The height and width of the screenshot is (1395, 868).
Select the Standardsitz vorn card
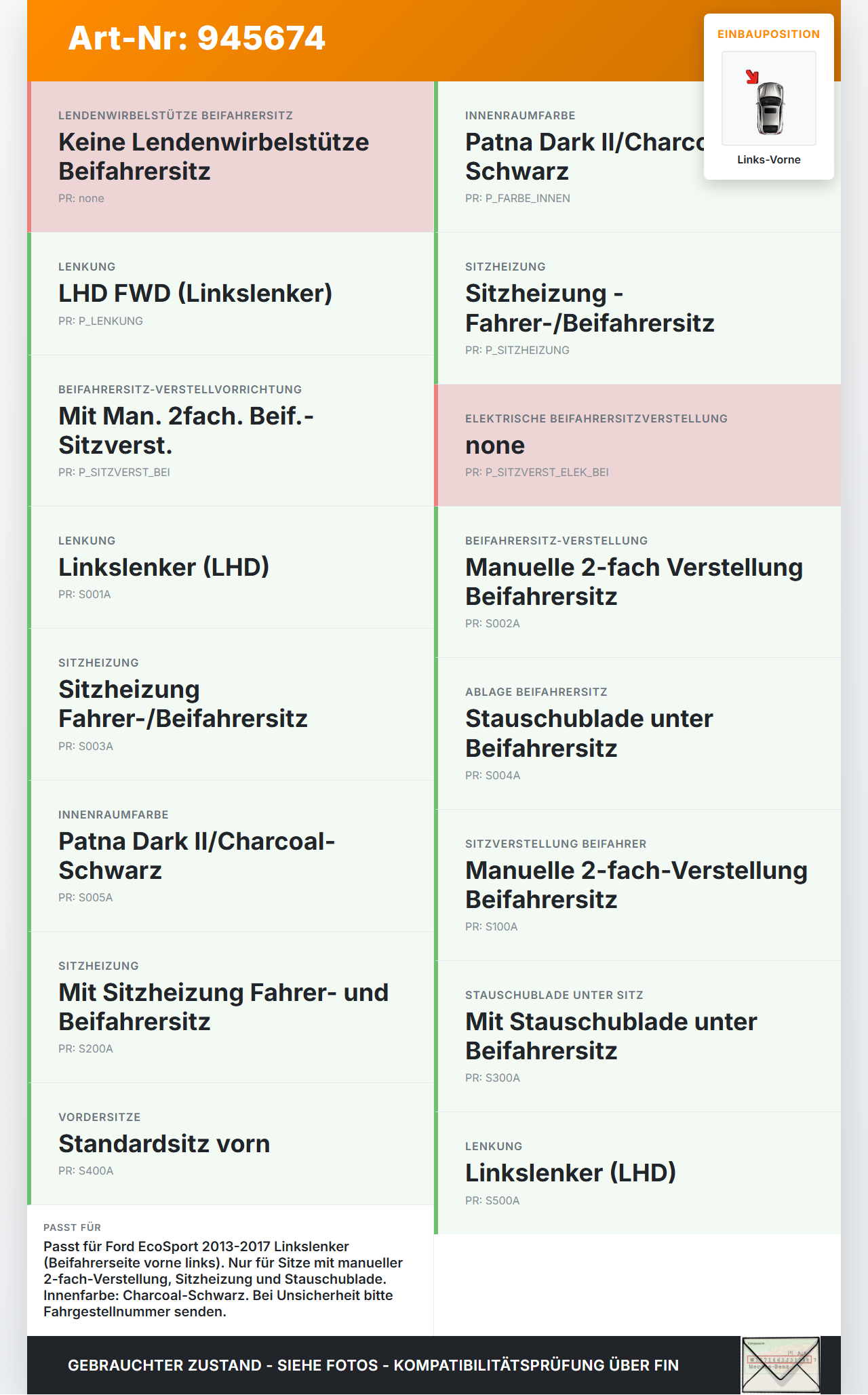(x=231, y=1144)
